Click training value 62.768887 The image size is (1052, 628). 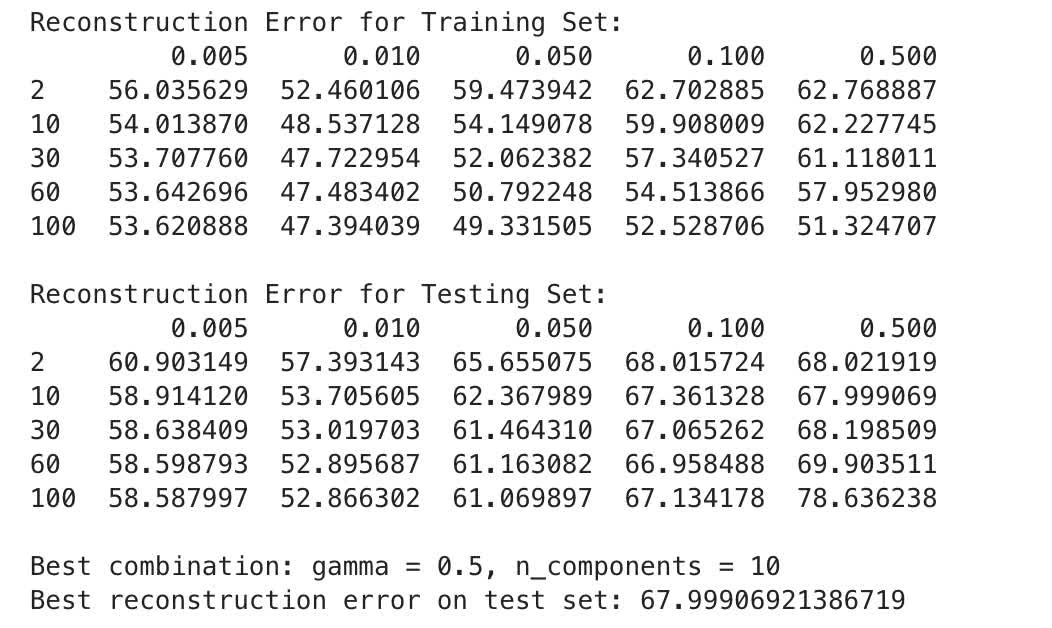coord(867,91)
